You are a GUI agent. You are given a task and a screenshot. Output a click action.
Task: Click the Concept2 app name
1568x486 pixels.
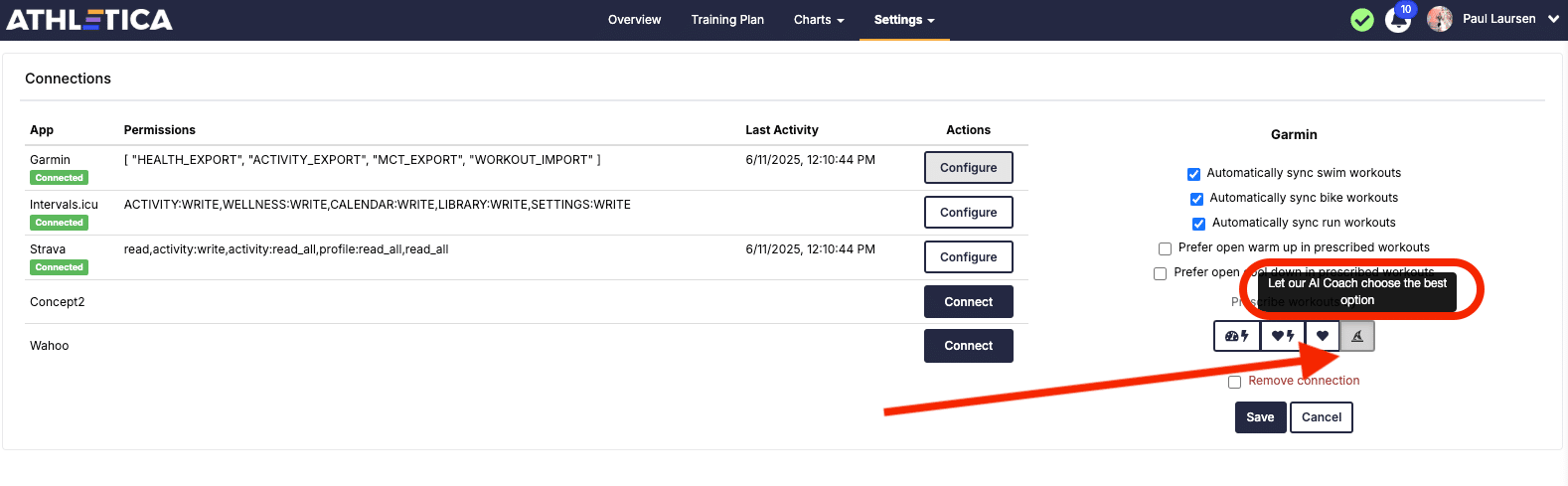pos(58,302)
